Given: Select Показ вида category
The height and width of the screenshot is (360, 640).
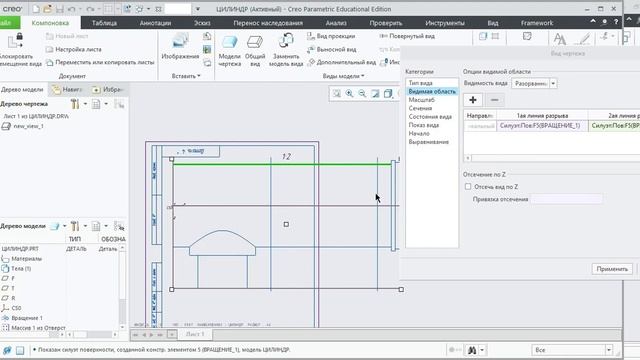Looking at the screenshot, I should tap(424, 125).
